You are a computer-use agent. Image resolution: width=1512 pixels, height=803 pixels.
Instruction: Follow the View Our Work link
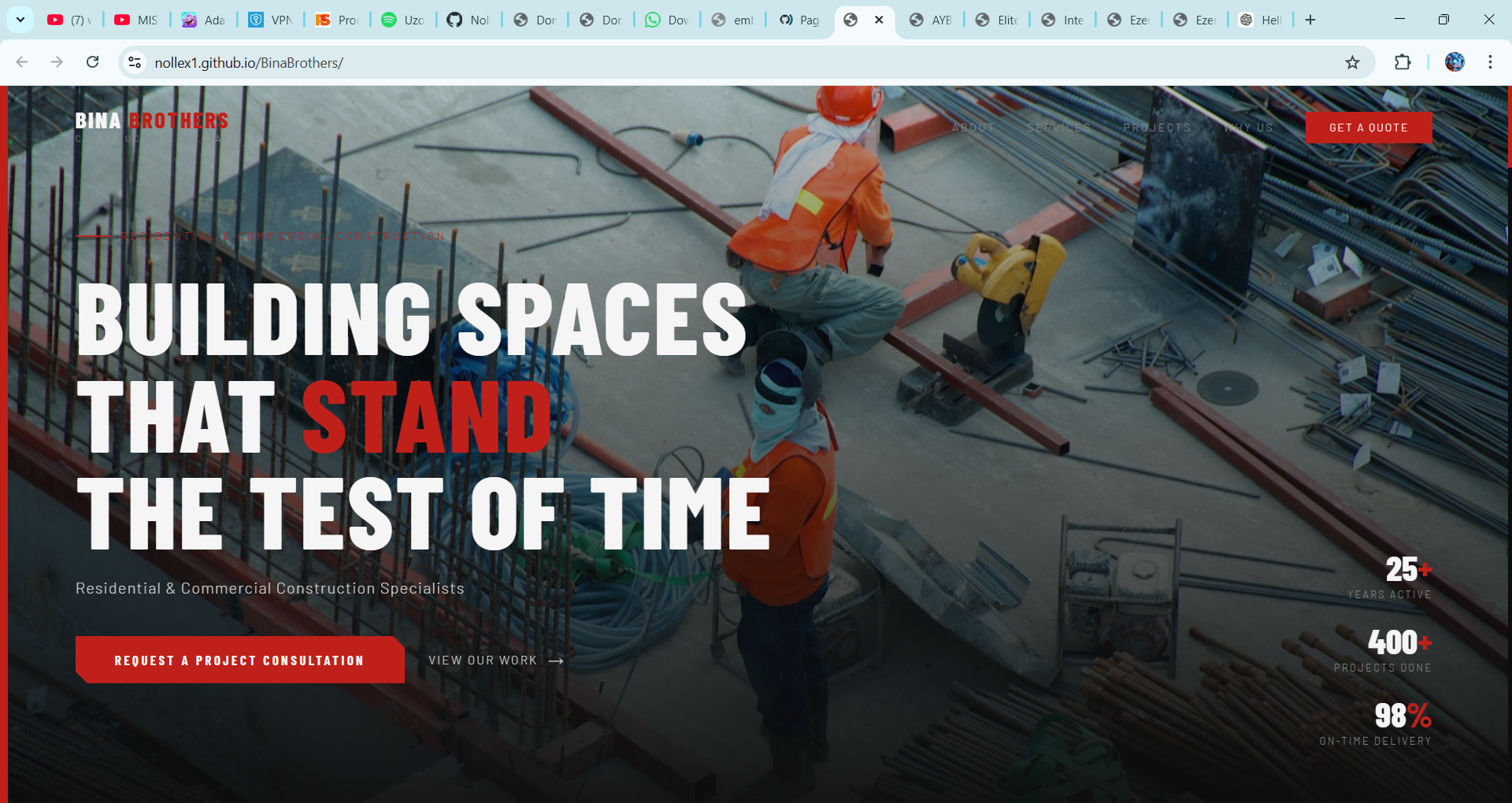pyautogui.click(x=495, y=661)
